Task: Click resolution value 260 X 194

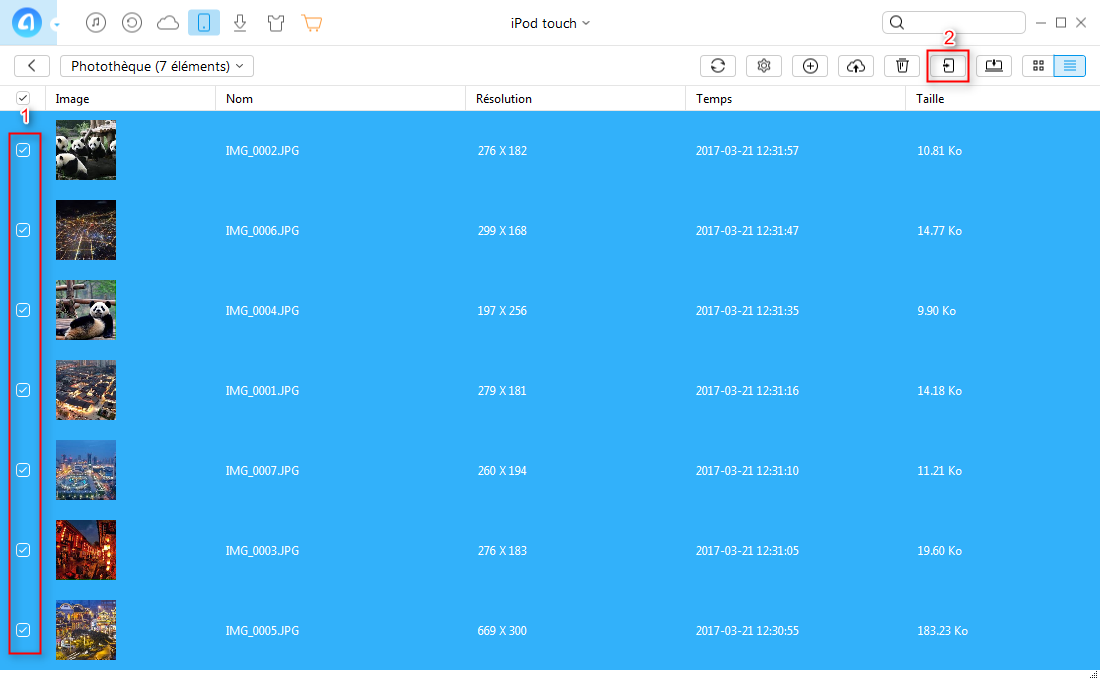Action: 502,471
